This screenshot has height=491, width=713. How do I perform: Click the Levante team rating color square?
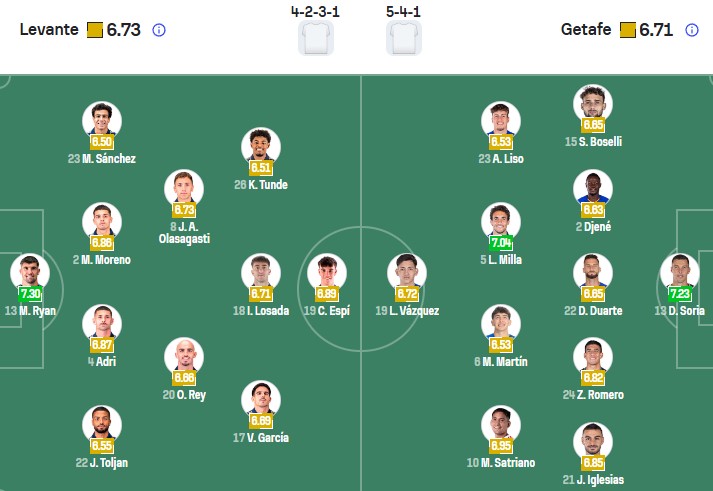click(x=94, y=30)
